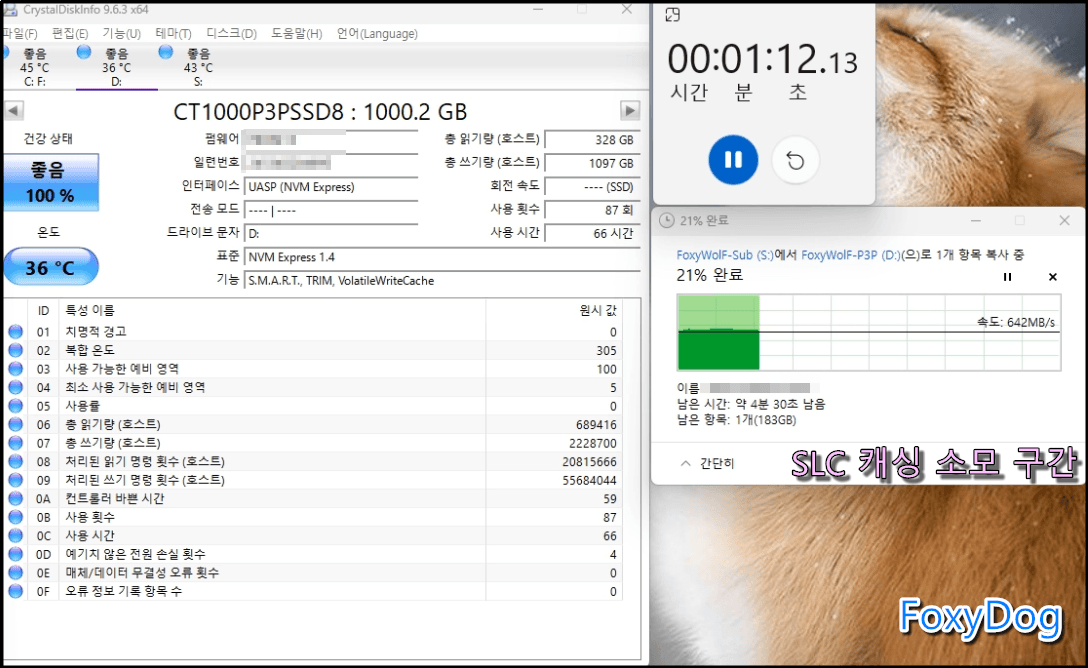Click the 회전 속도 field showing ---- (SSD)
The width and height of the screenshot is (1088, 668).
tap(592, 187)
